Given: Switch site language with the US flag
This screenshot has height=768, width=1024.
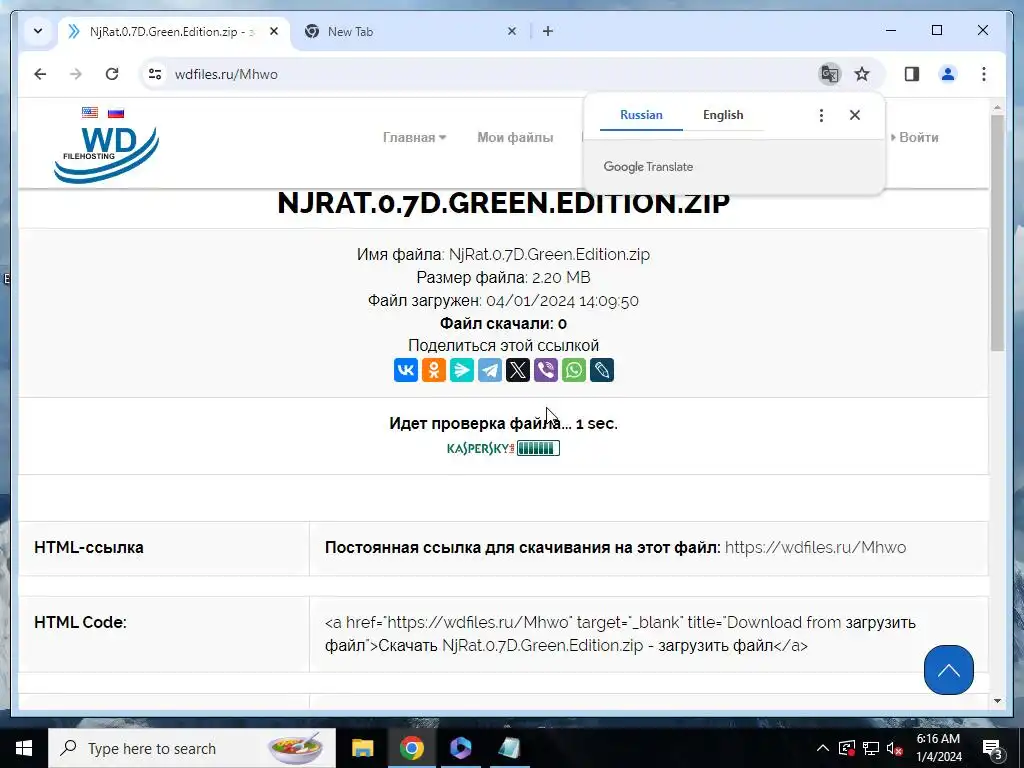Looking at the screenshot, I should 90,112.
